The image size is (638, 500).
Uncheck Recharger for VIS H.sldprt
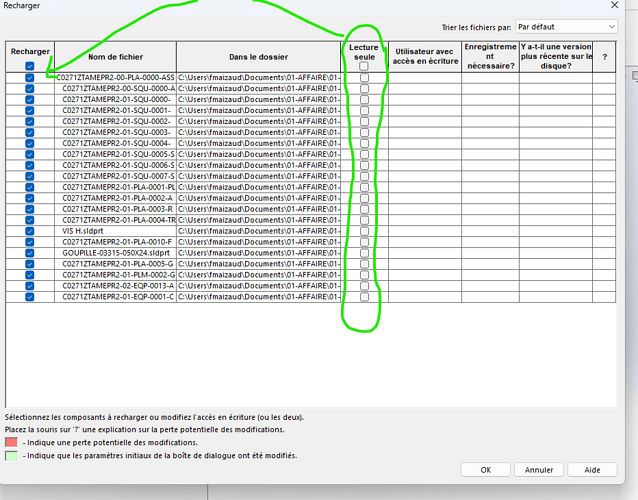[x=30, y=231]
